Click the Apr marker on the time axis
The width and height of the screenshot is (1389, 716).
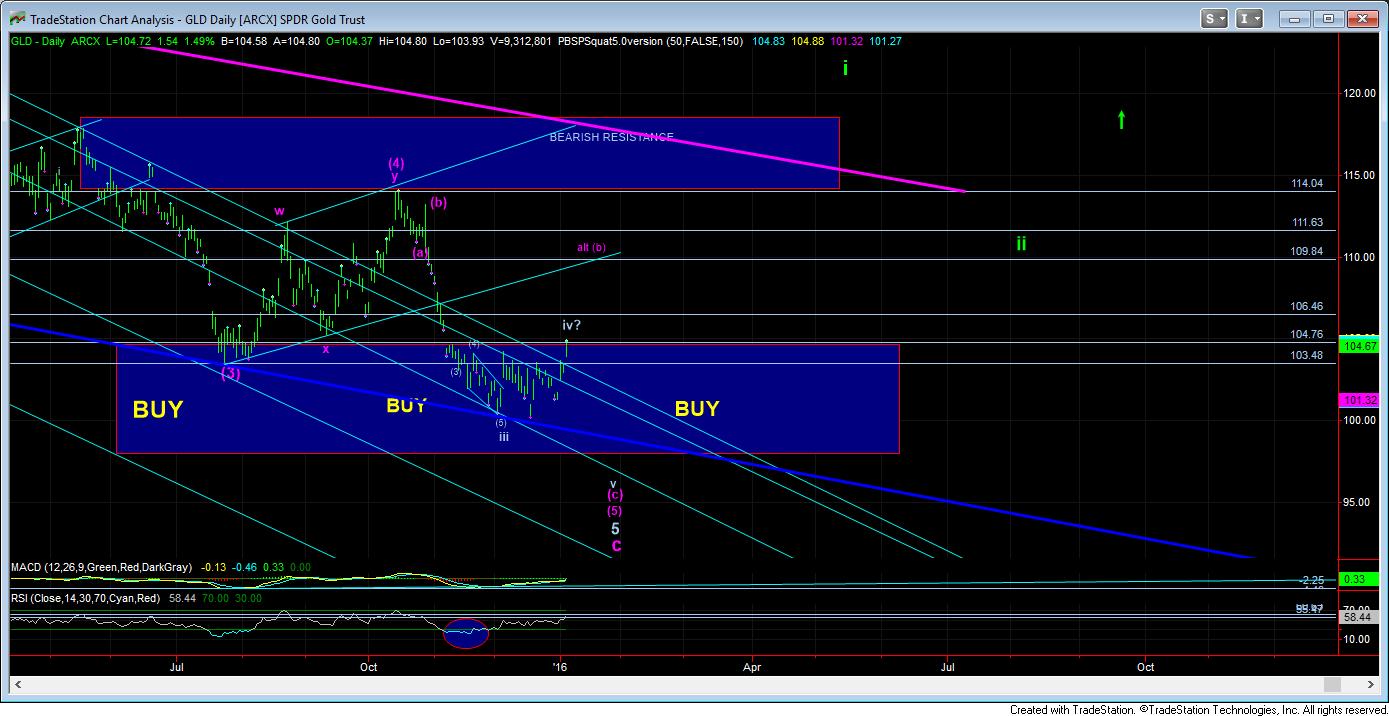(x=752, y=667)
